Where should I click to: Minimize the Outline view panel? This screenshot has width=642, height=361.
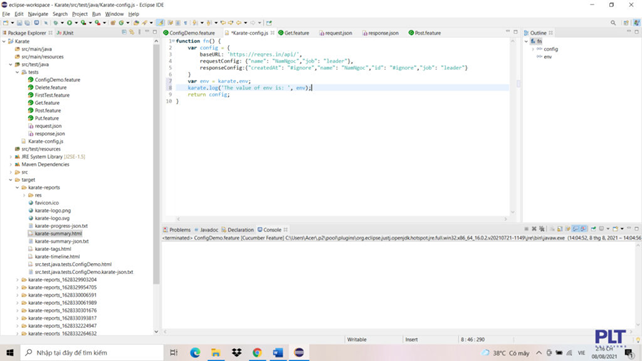point(629,32)
